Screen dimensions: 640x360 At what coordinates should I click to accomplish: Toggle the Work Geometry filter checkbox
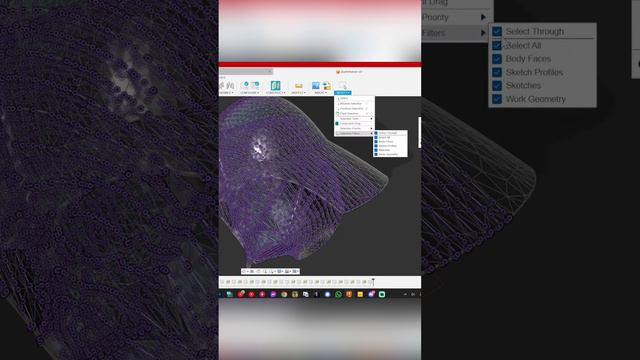376,154
